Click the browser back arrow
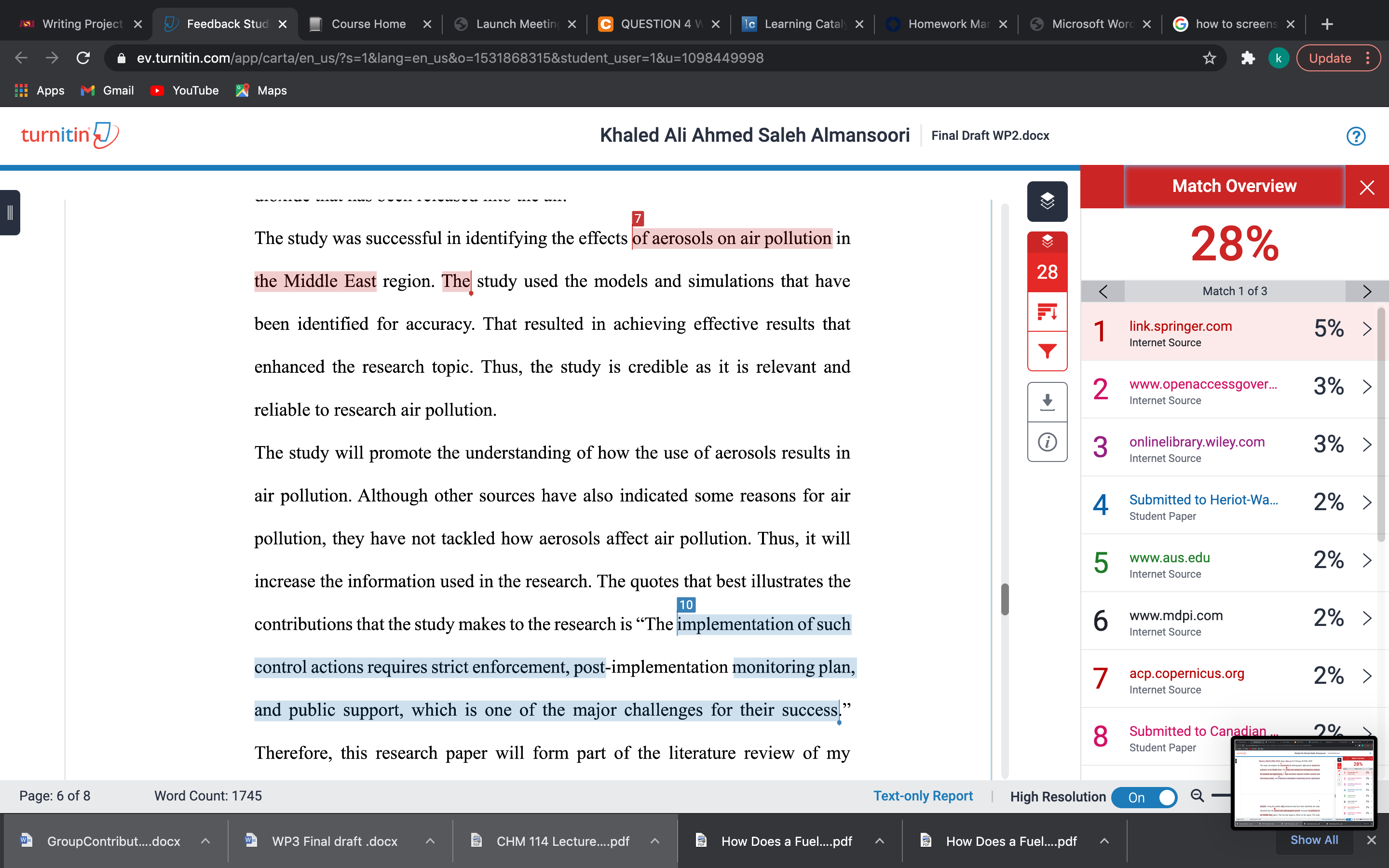1389x868 pixels. coord(21,58)
